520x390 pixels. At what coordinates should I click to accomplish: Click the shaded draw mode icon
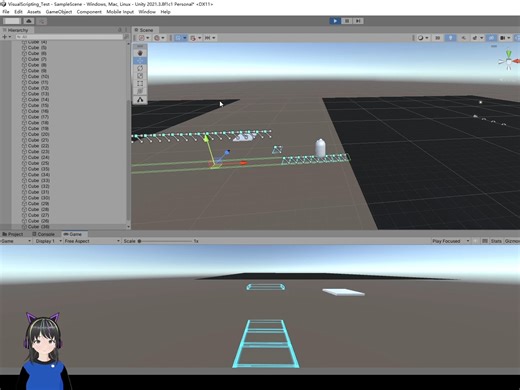(x=421, y=38)
